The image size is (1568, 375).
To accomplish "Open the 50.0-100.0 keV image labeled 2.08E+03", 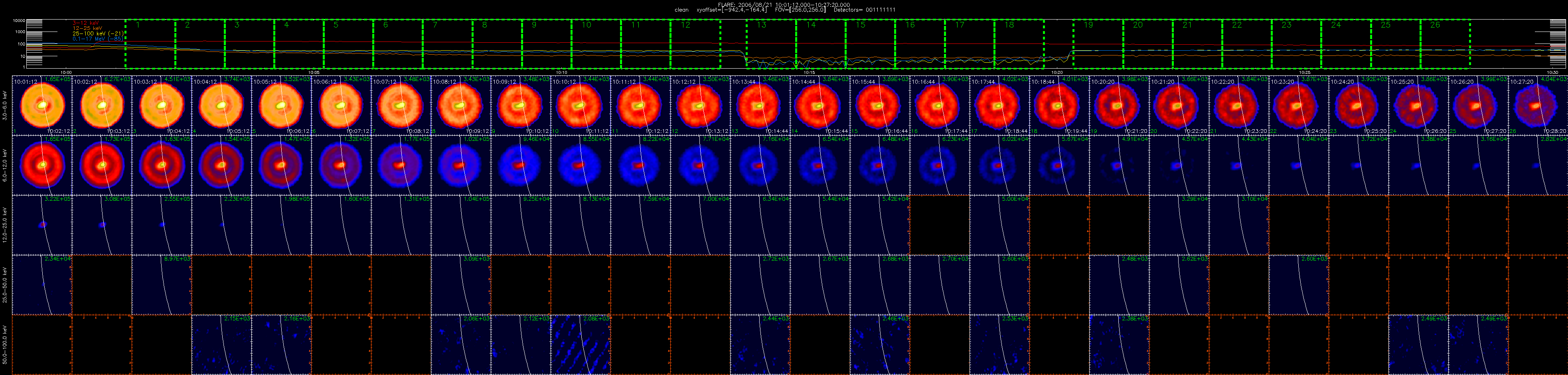I will 581,345.
